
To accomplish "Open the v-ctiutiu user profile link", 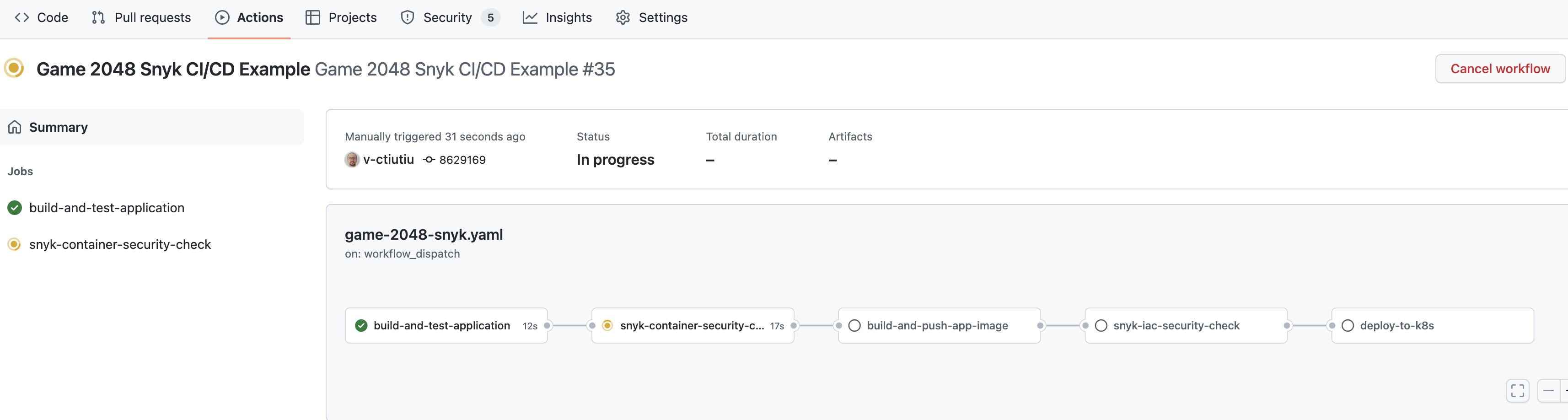I will tap(388, 160).
